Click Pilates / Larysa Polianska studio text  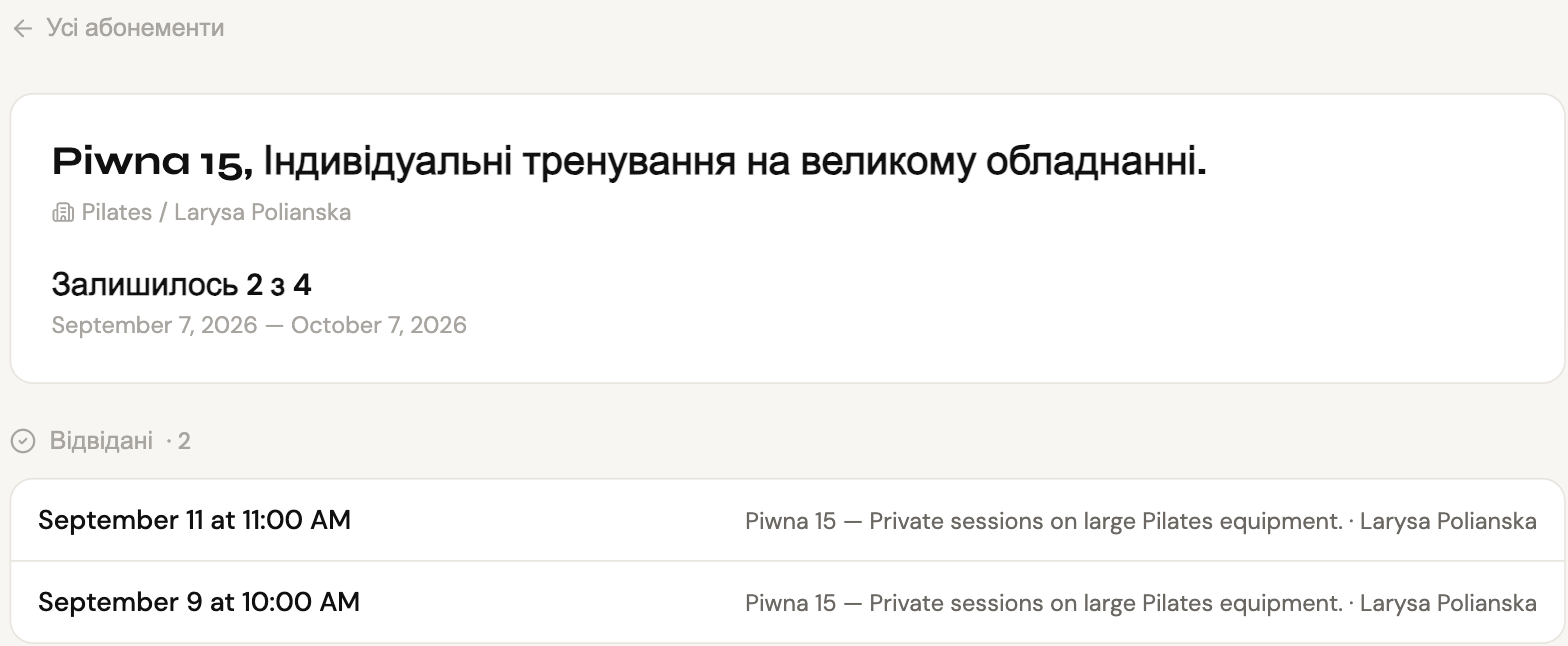coord(216,213)
